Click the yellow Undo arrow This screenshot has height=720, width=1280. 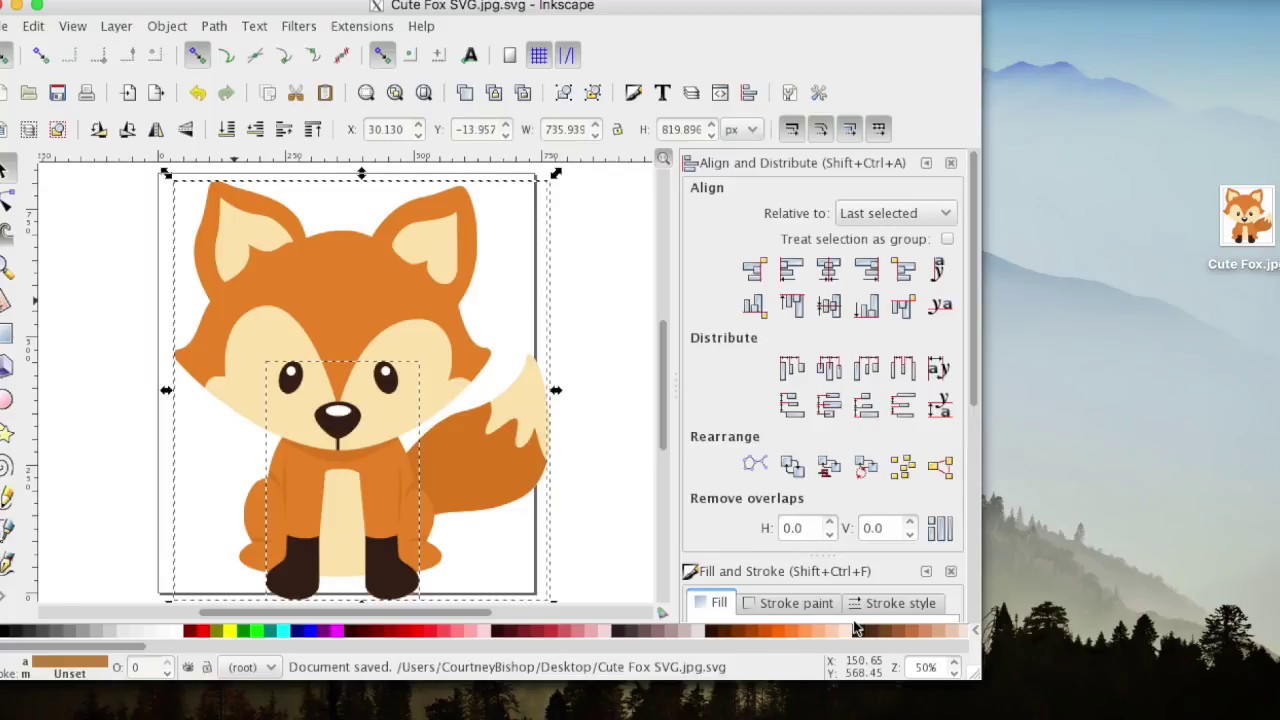(x=197, y=93)
